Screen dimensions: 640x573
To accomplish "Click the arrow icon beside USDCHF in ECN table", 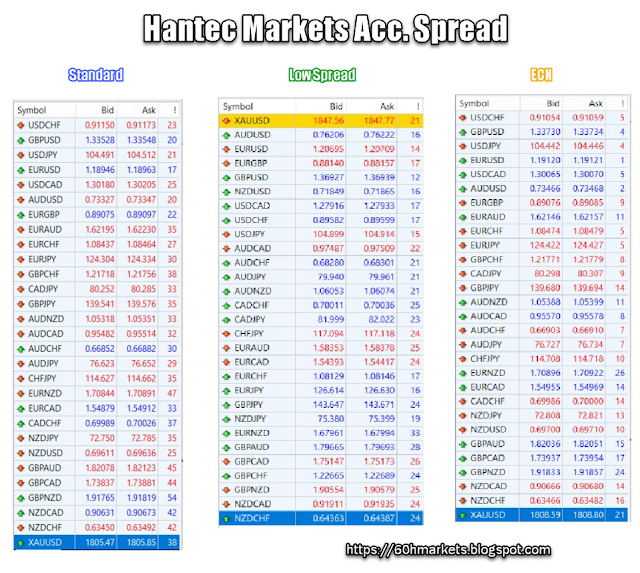I will (463, 118).
